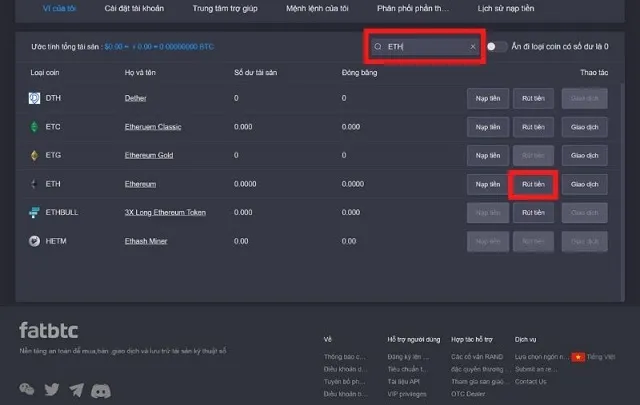Switch to Cài đặt tài khoản tab
This screenshot has width=640, height=405.
[x=132, y=8]
